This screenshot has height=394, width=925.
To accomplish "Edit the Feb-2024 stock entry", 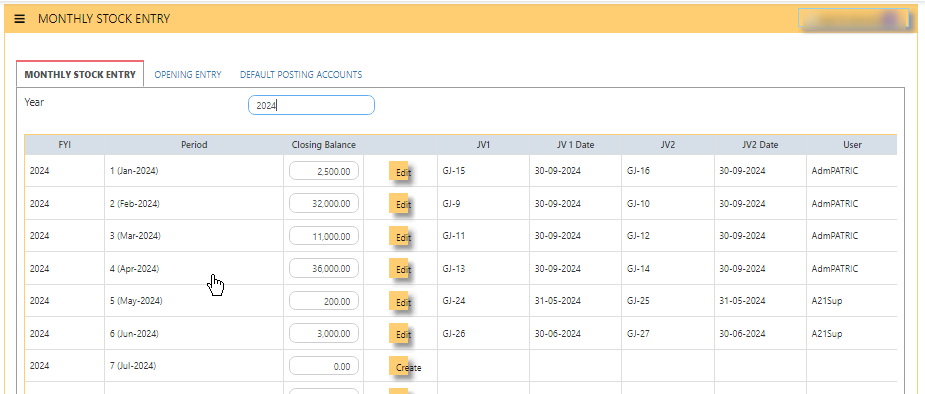I will coord(399,204).
